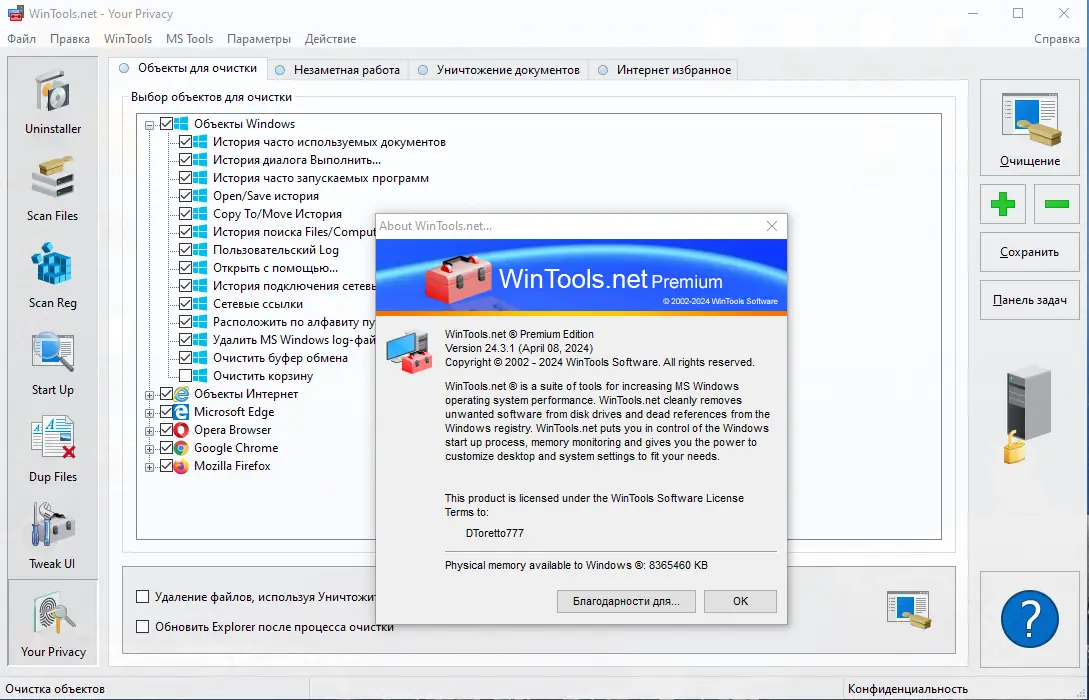Click the server with padlock icon
The height and width of the screenshot is (700, 1089).
pyautogui.click(x=1026, y=415)
